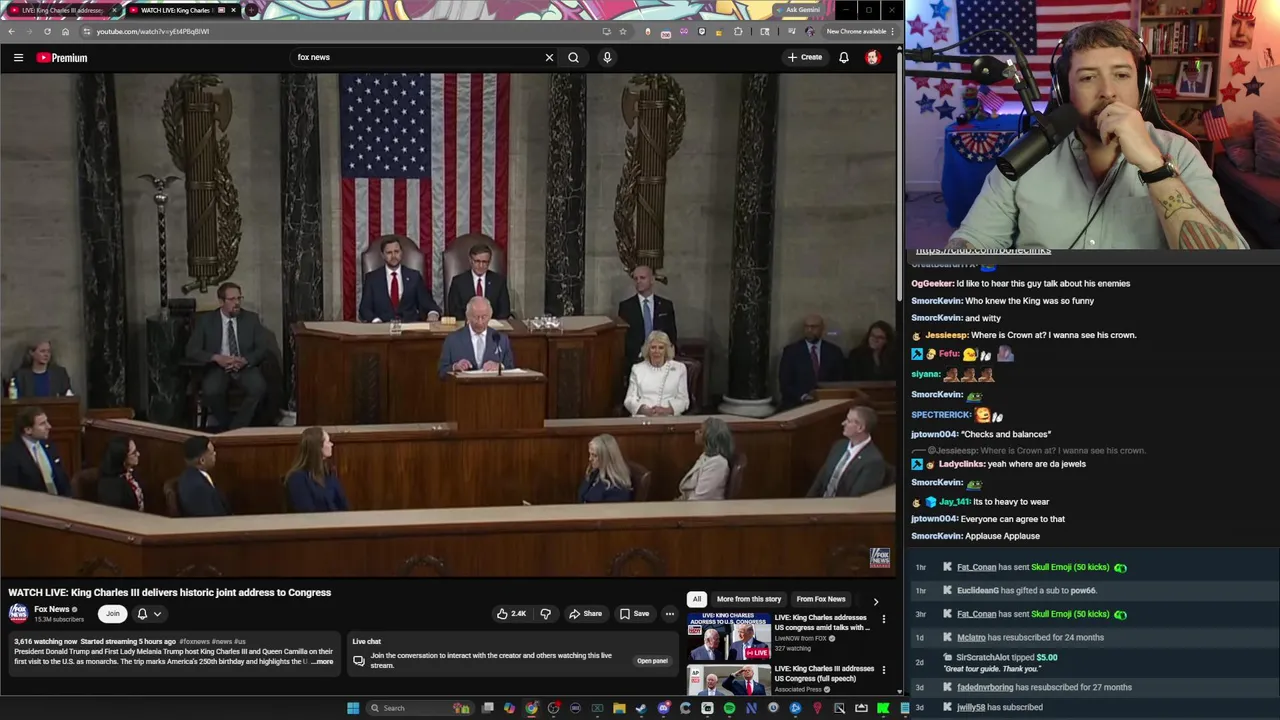This screenshot has height=720, width=1280.
Task: Open browser home page icon
Action: [65, 31]
